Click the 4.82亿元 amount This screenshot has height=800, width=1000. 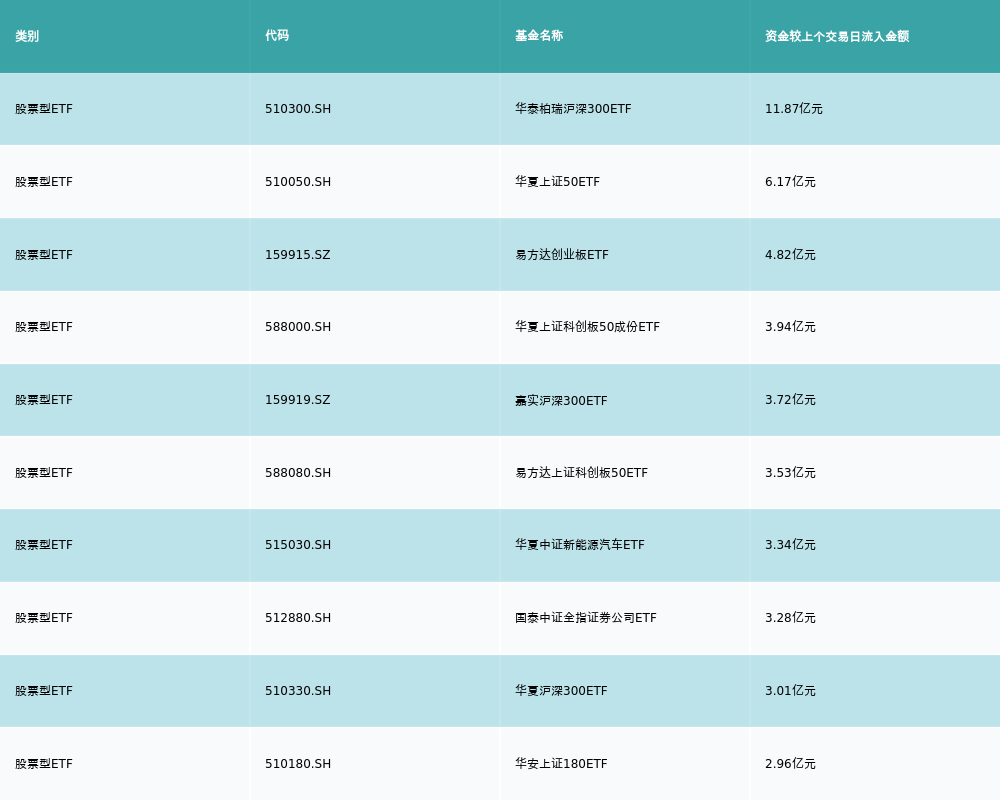(790, 255)
